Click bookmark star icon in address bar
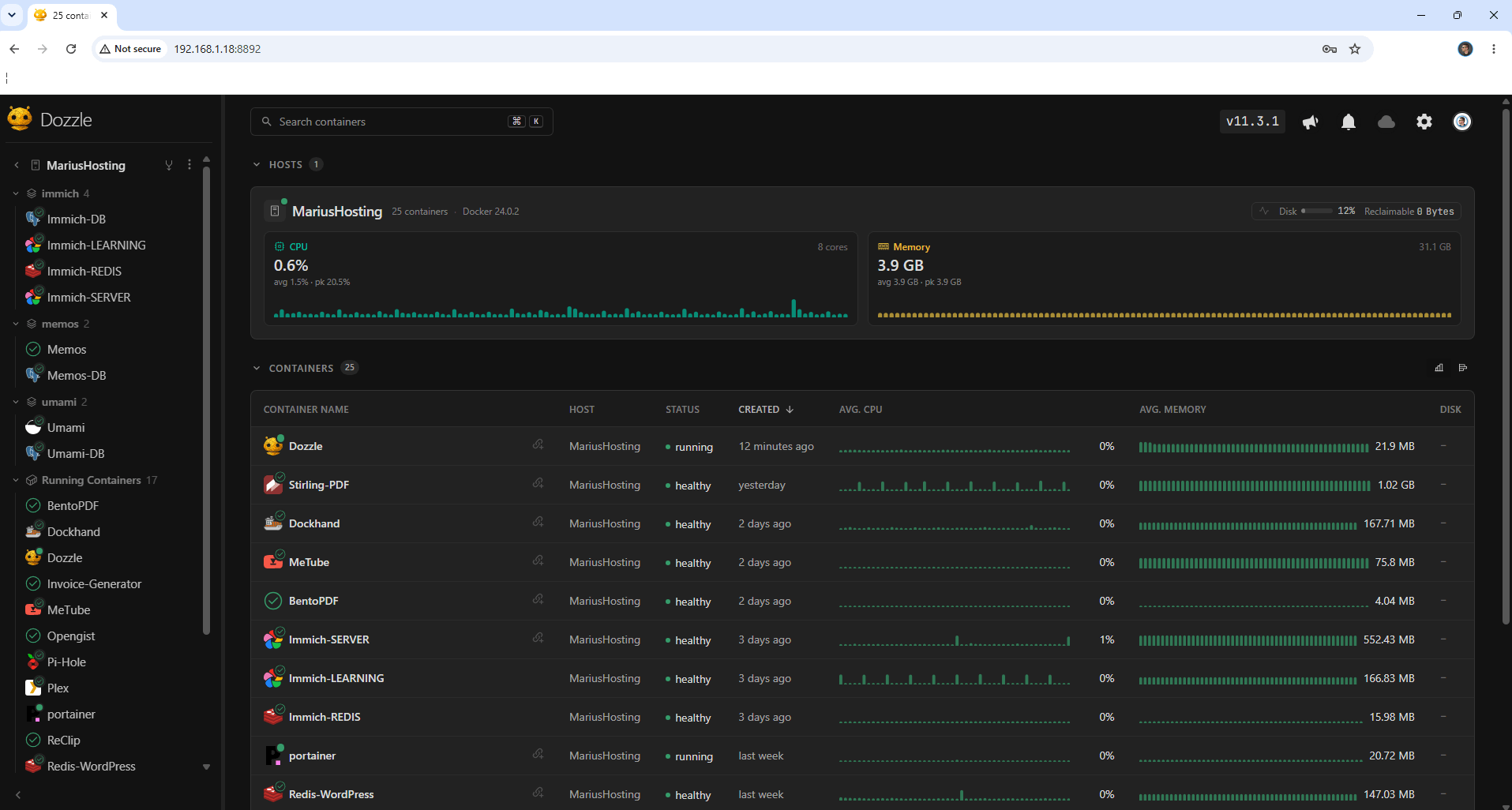Screen dimensions: 1512x810 tap(1355, 49)
